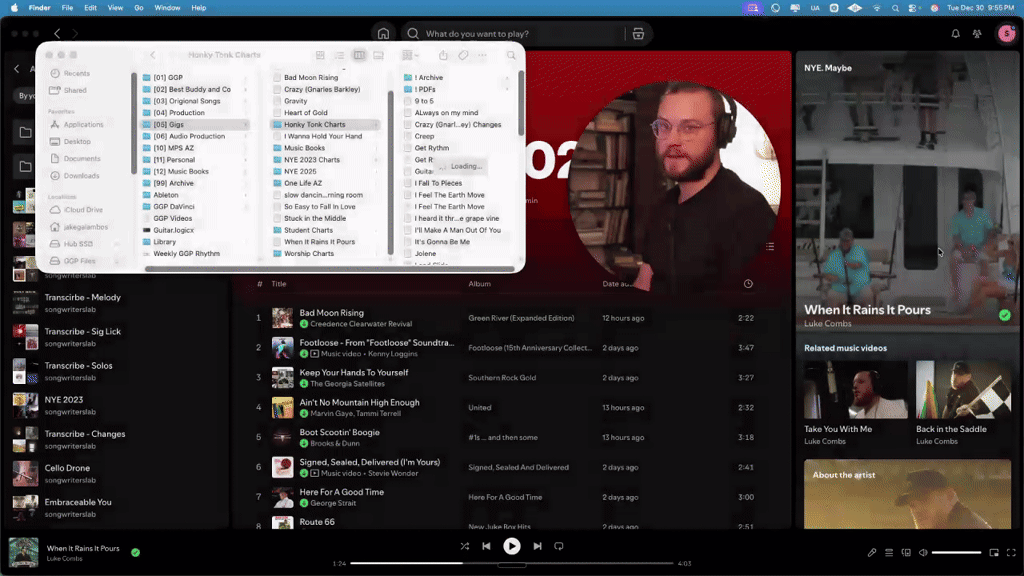Enter full screen player mode

point(1011,552)
